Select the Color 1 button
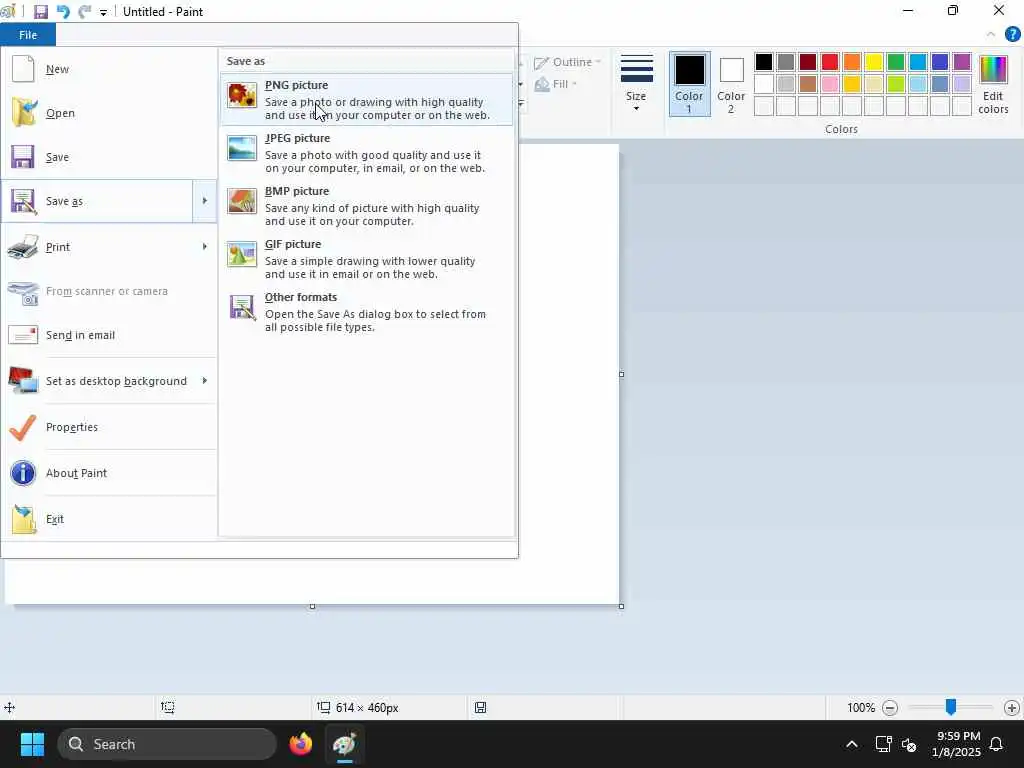This screenshot has height=768, width=1024. point(689,84)
